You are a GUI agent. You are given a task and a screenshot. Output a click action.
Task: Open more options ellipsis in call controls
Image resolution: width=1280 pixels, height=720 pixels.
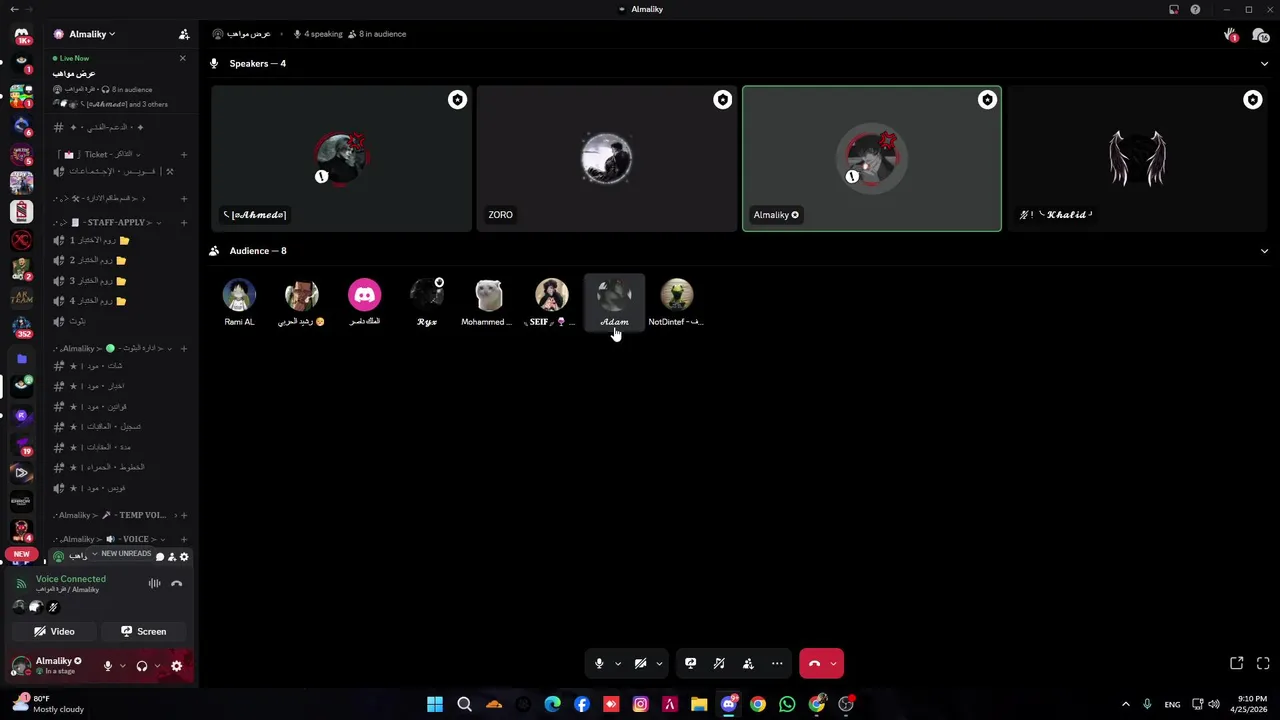point(777,663)
